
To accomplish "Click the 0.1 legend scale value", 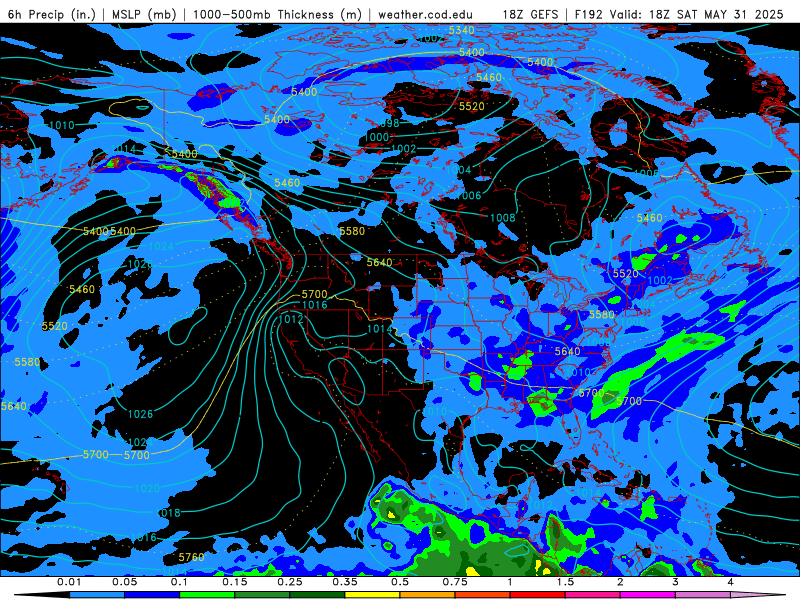I will (x=179, y=582).
